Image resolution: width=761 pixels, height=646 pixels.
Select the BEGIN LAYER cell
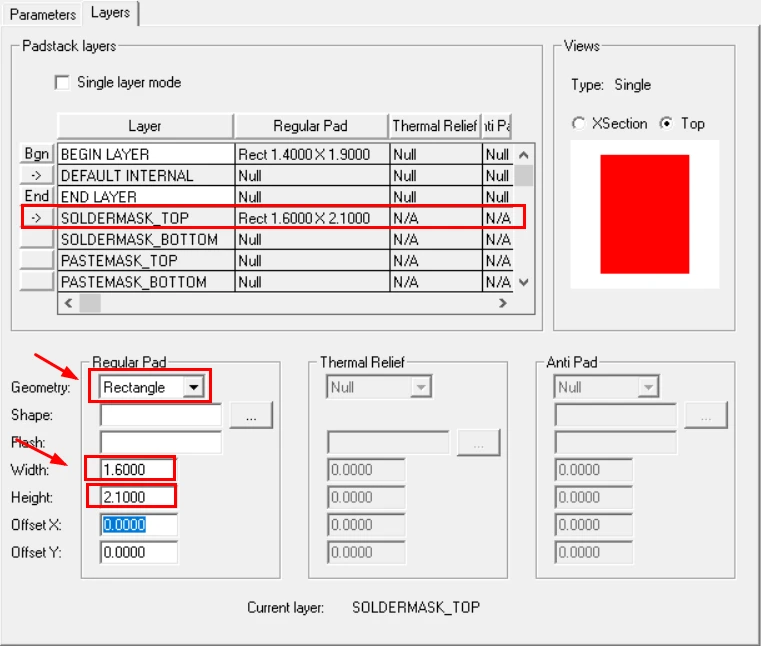(146, 154)
